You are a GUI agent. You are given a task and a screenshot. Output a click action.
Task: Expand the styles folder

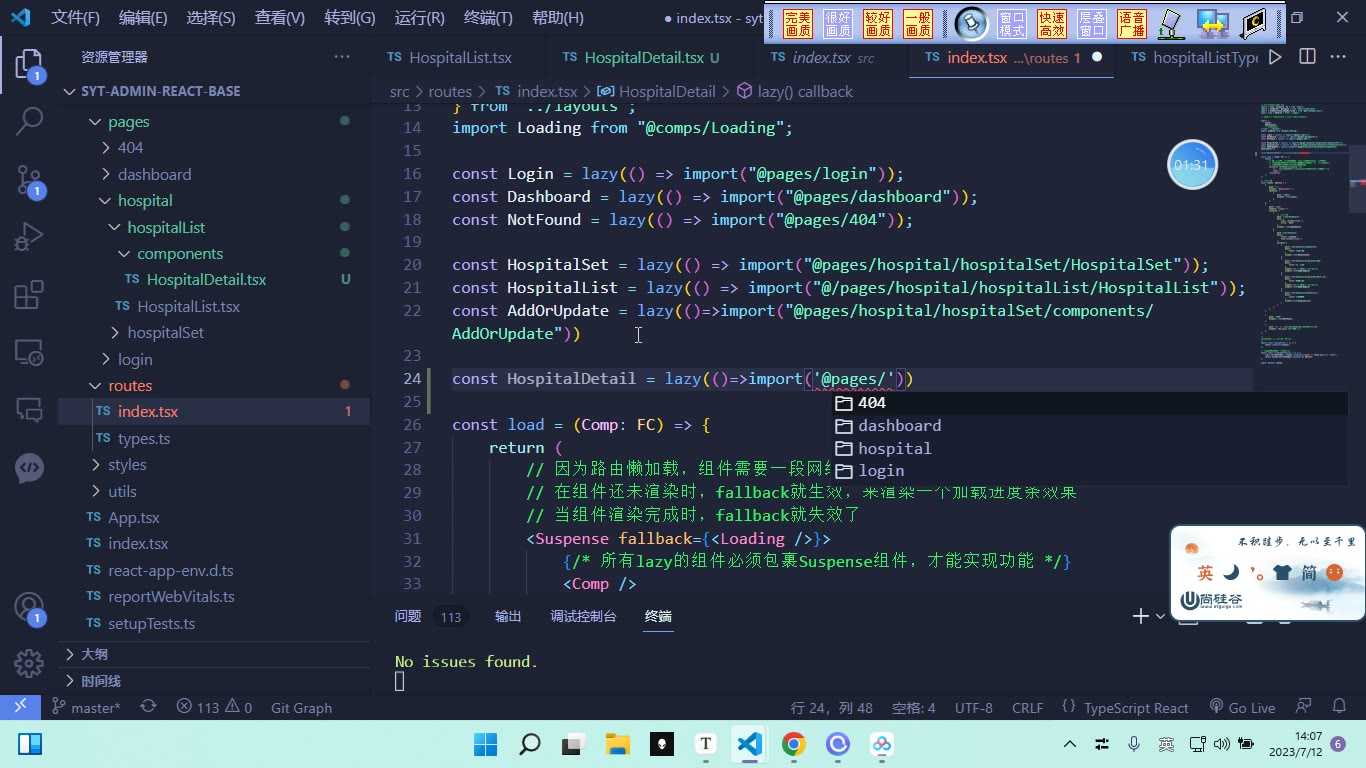coord(127,464)
